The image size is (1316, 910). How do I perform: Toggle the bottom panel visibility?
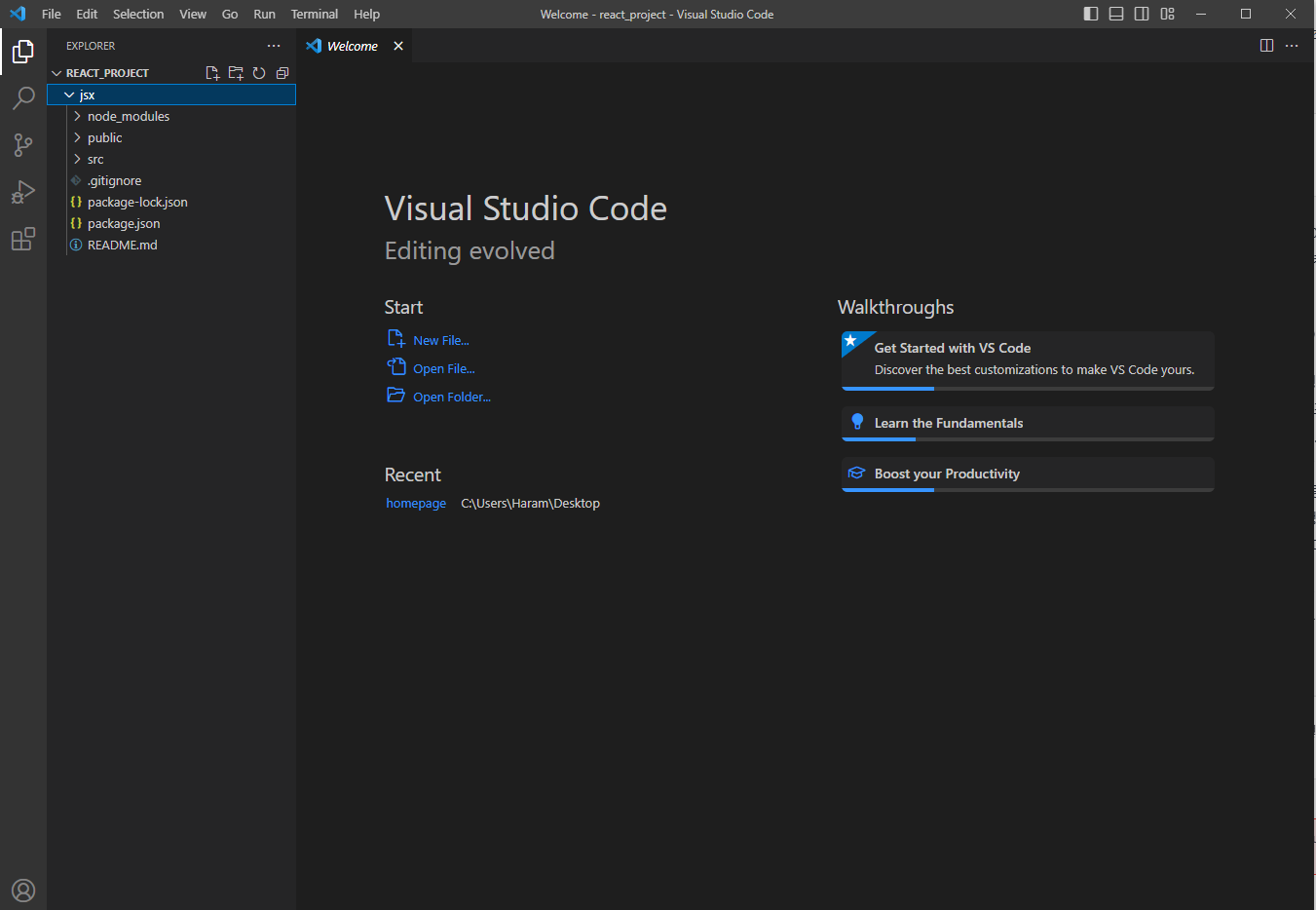1116,14
